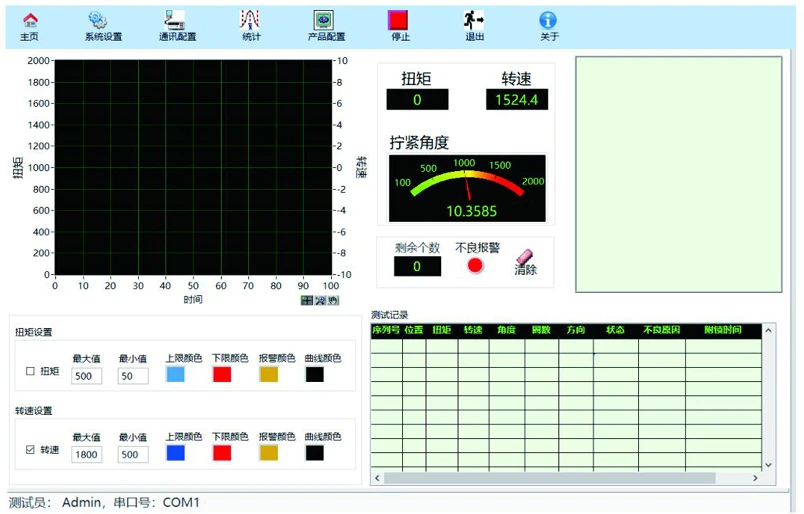Click 转速 最小值 field showing 500
The width and height of the screenshot is (804, 514).
tap(133, 454)
